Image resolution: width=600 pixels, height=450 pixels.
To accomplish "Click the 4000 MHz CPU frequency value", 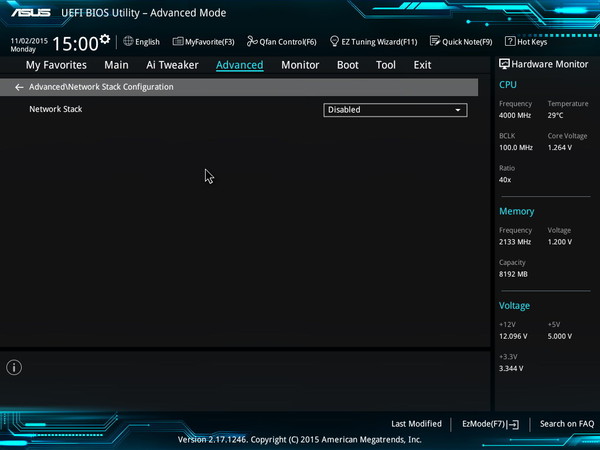I will (515, 115).
